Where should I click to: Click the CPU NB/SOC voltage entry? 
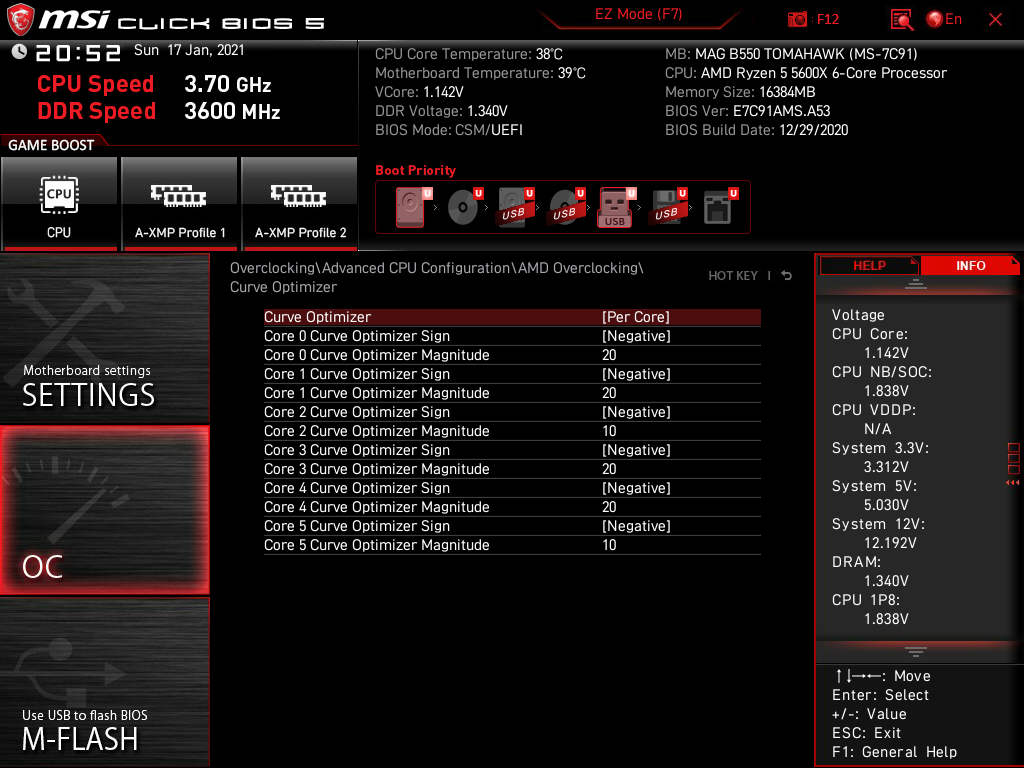pos(882,381)
